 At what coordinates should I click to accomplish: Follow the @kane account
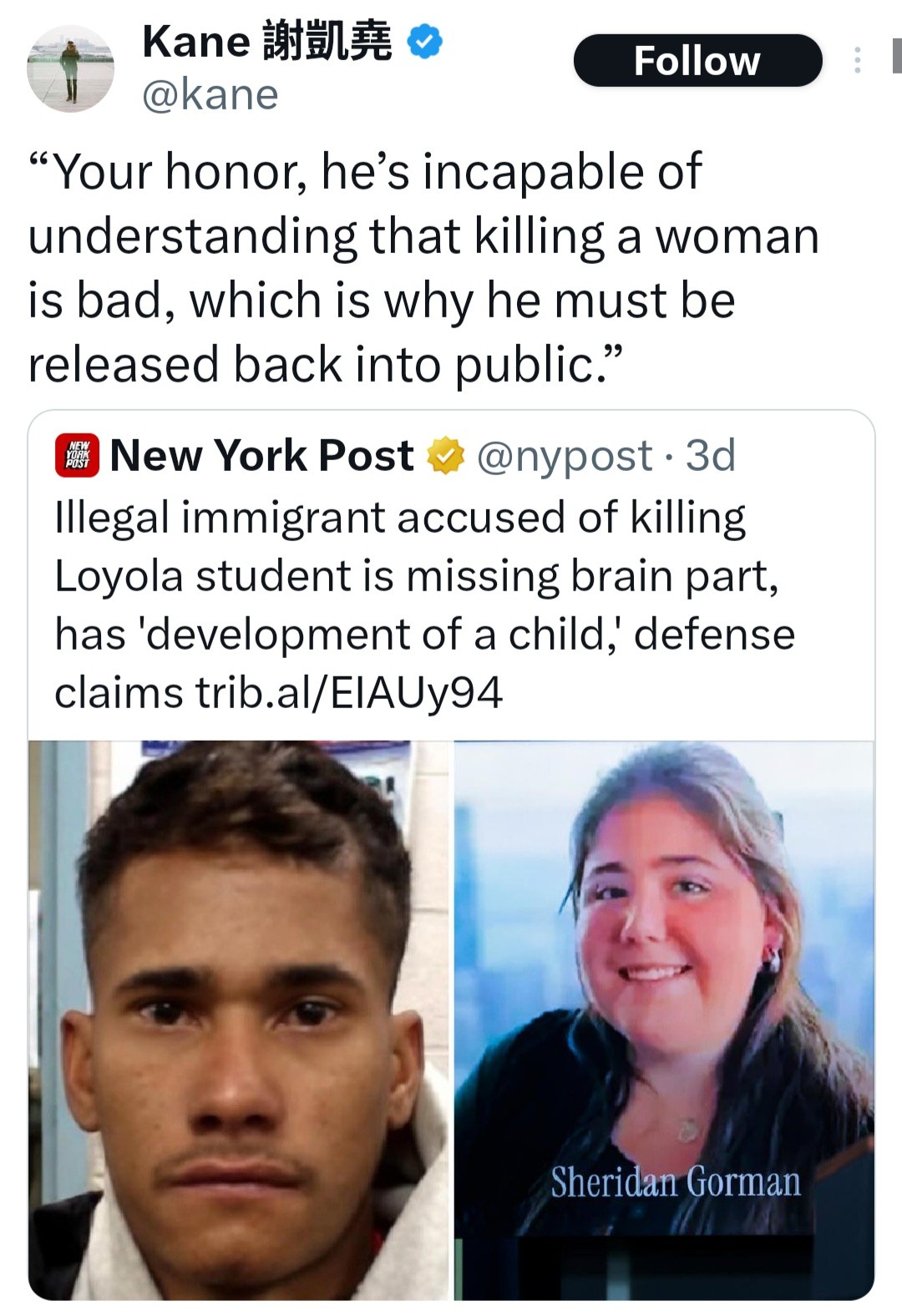pyautogui.click(x=697, y=60)
